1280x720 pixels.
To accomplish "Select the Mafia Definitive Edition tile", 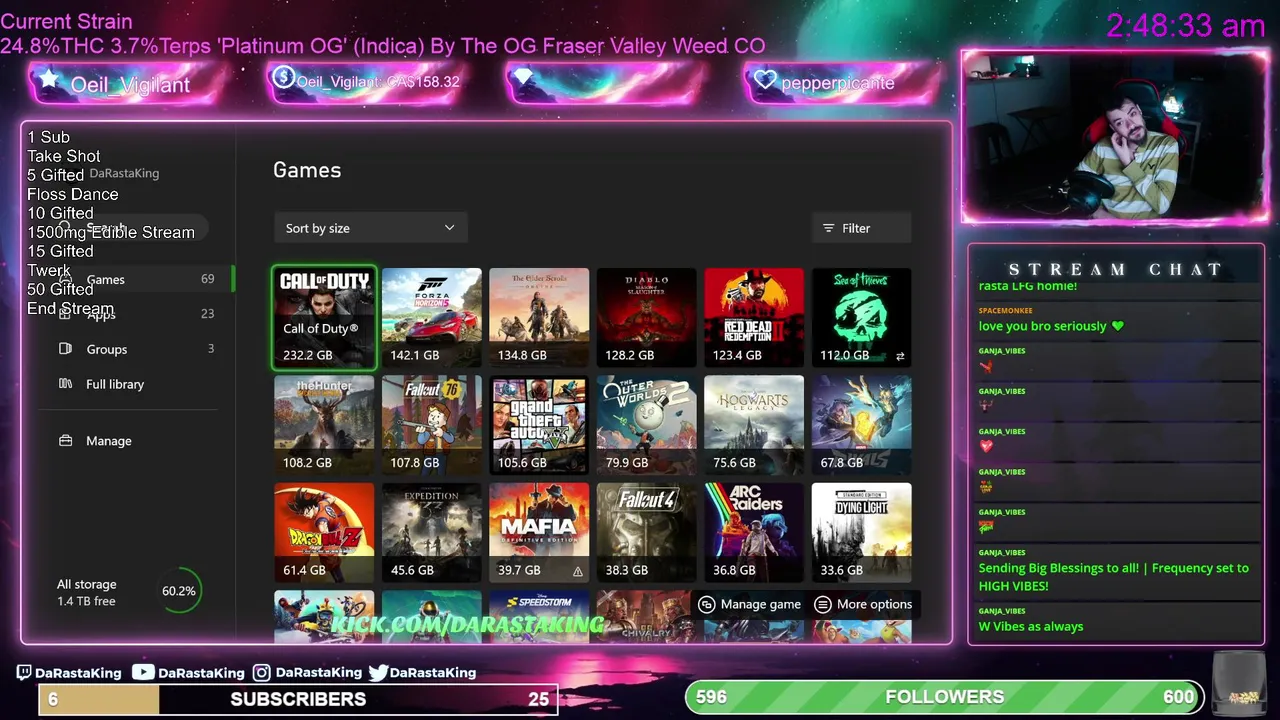I will click(539, 532).
